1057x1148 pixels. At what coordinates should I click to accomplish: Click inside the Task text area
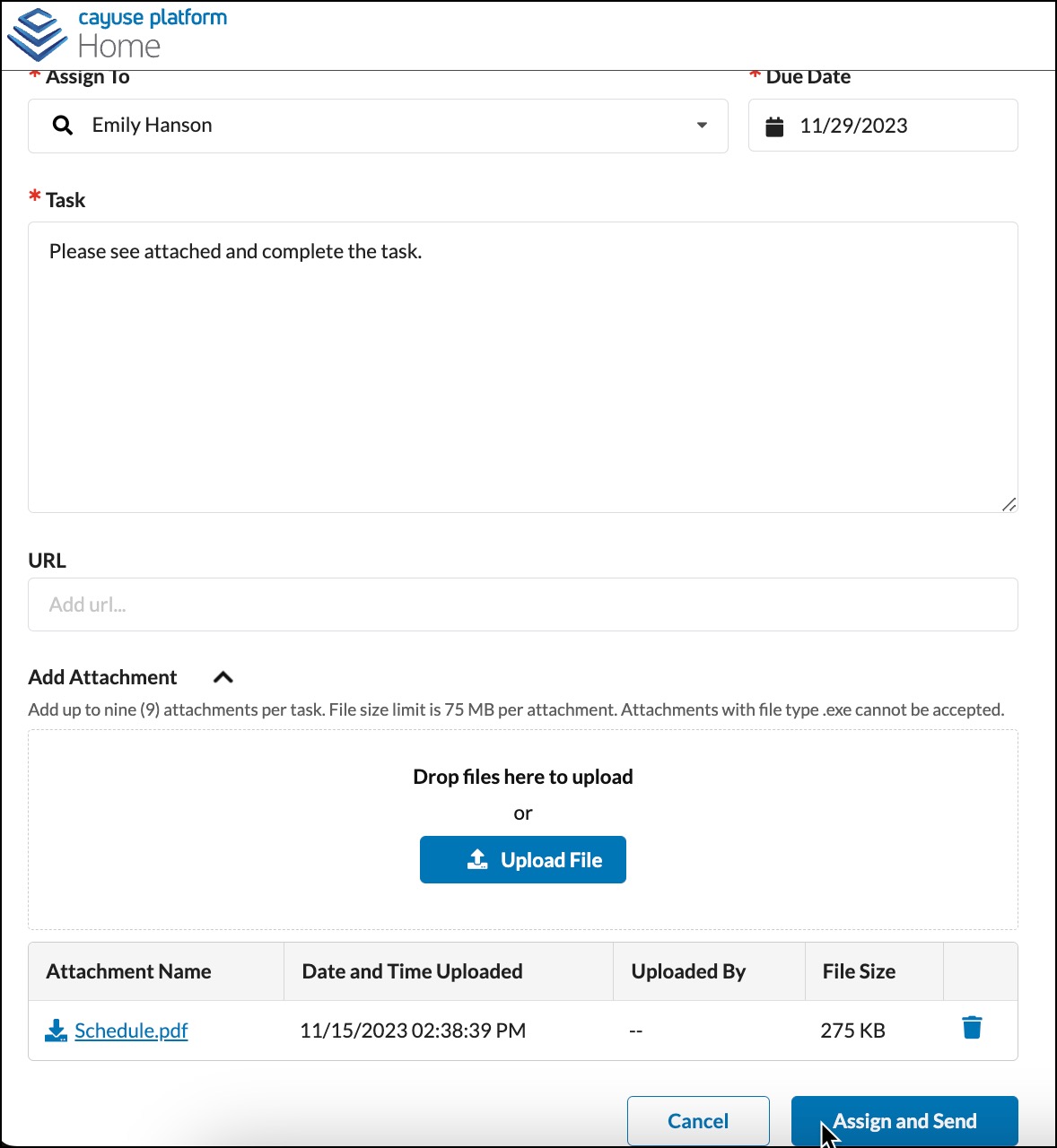(x=523, y=368)
